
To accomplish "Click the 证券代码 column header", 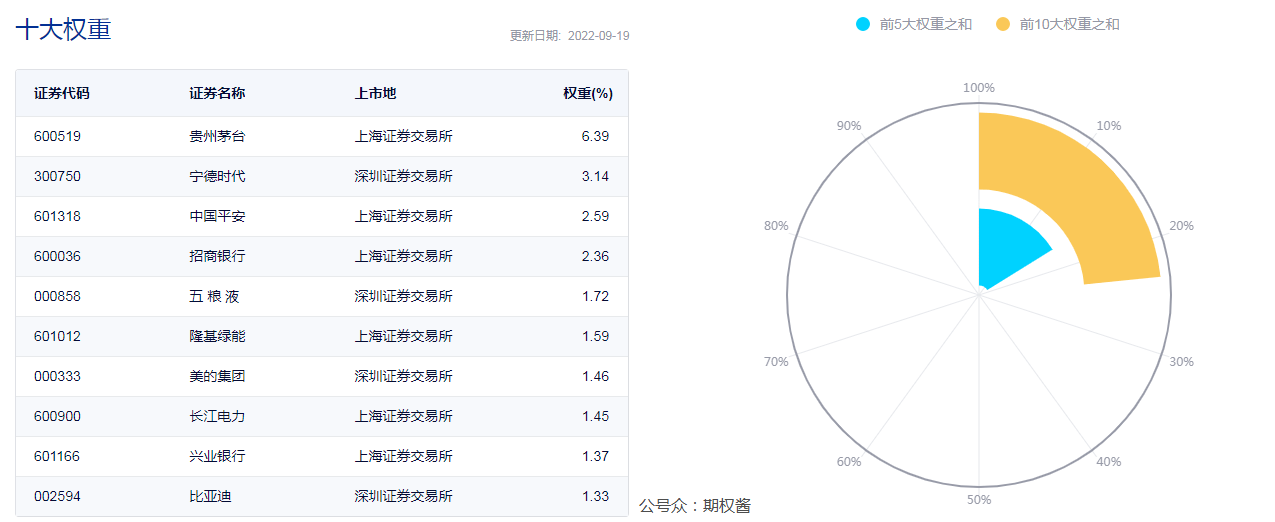I will [62, 93].
